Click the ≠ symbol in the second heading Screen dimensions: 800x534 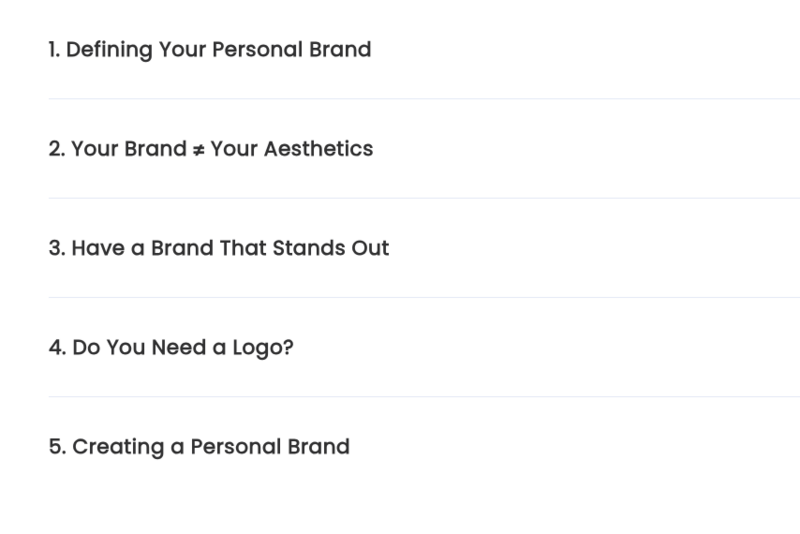(198, 150)
